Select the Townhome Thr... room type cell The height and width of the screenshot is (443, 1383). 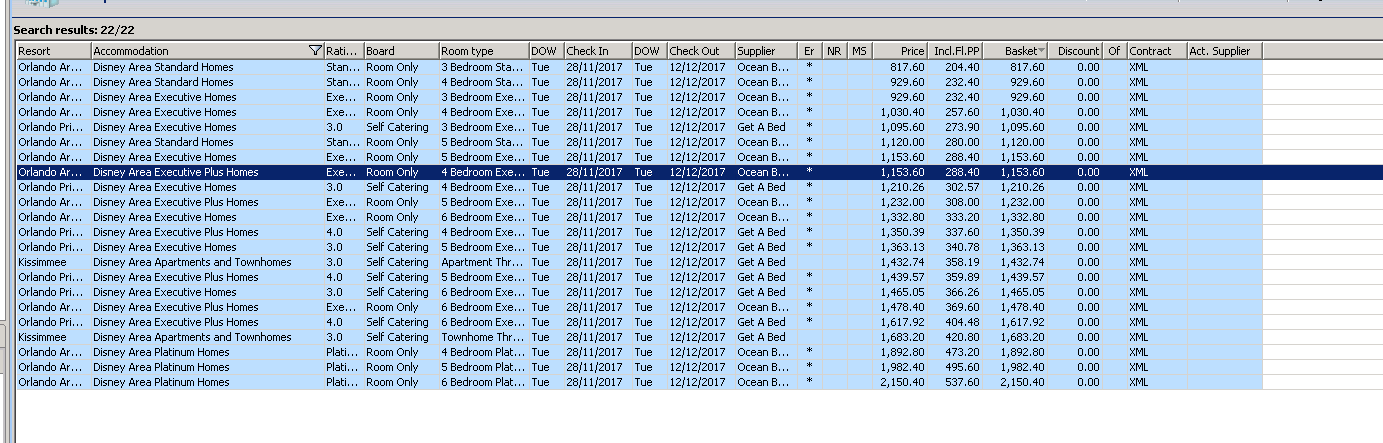[484, 337]
